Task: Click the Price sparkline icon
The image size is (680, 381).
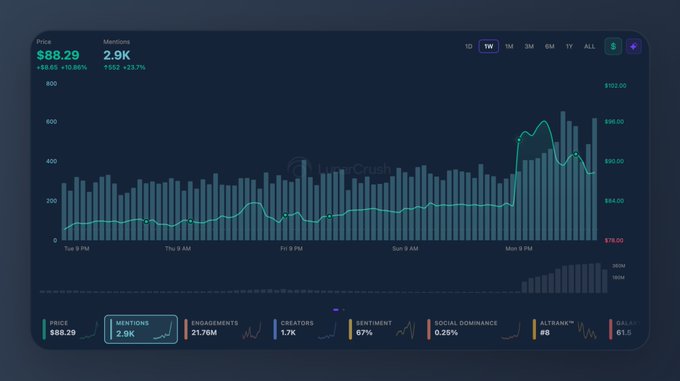Action: [90, 331]
